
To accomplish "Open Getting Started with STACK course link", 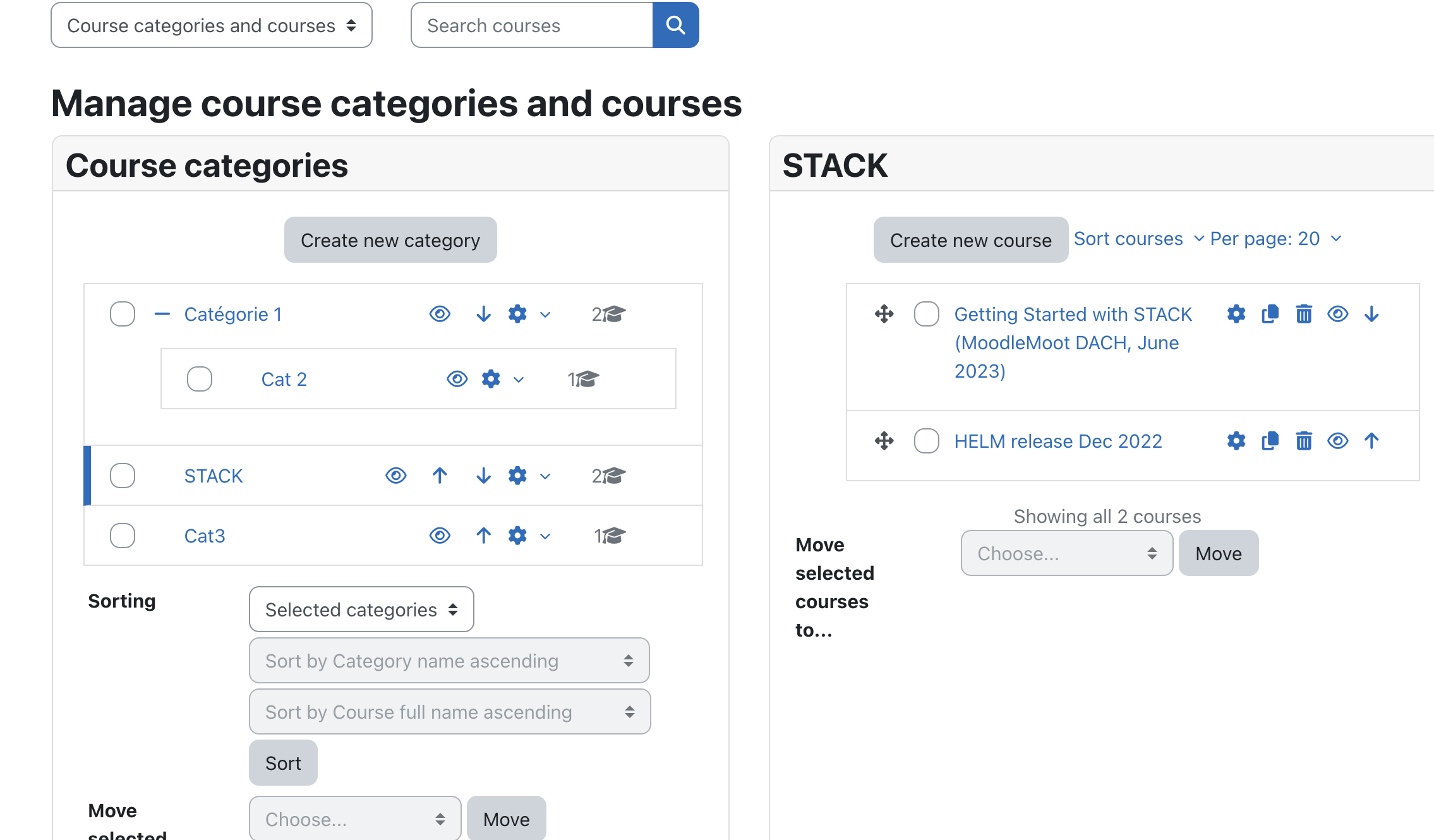I will click(x=1073, y=342).
